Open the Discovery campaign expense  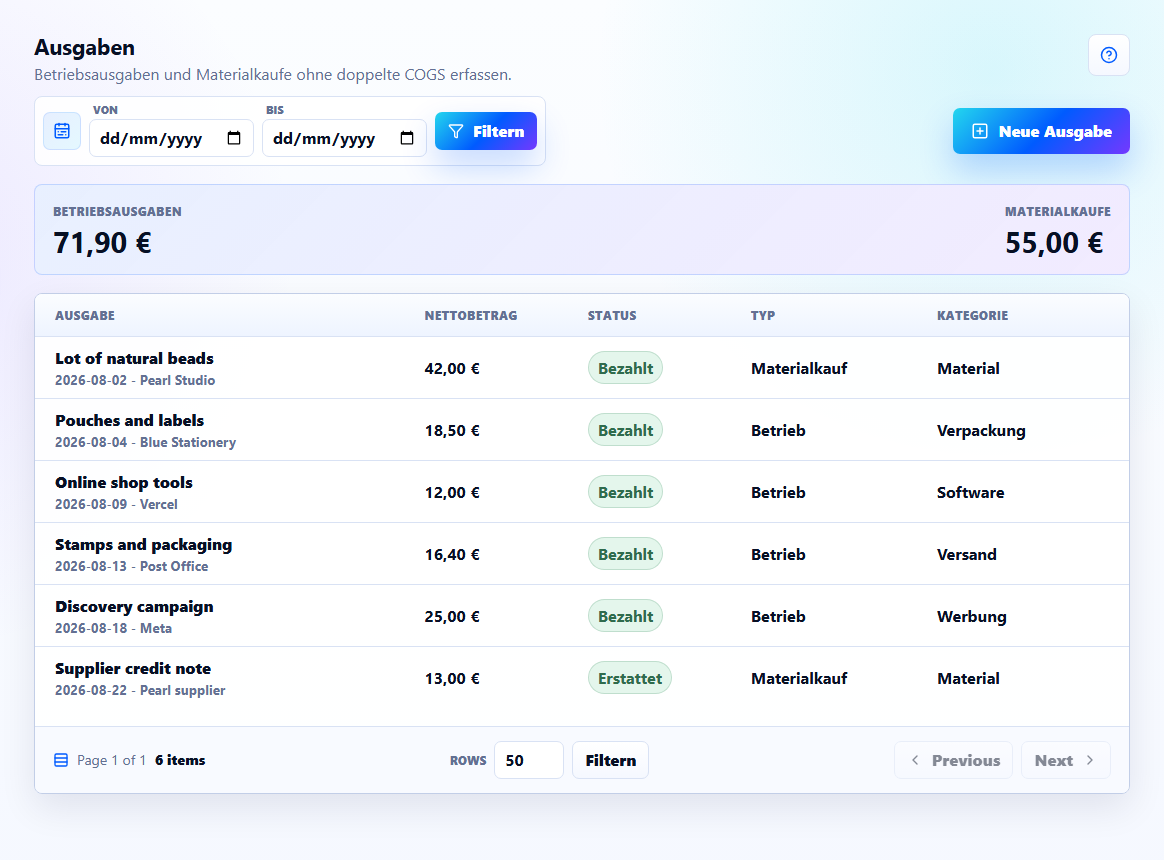coord(134,607)
